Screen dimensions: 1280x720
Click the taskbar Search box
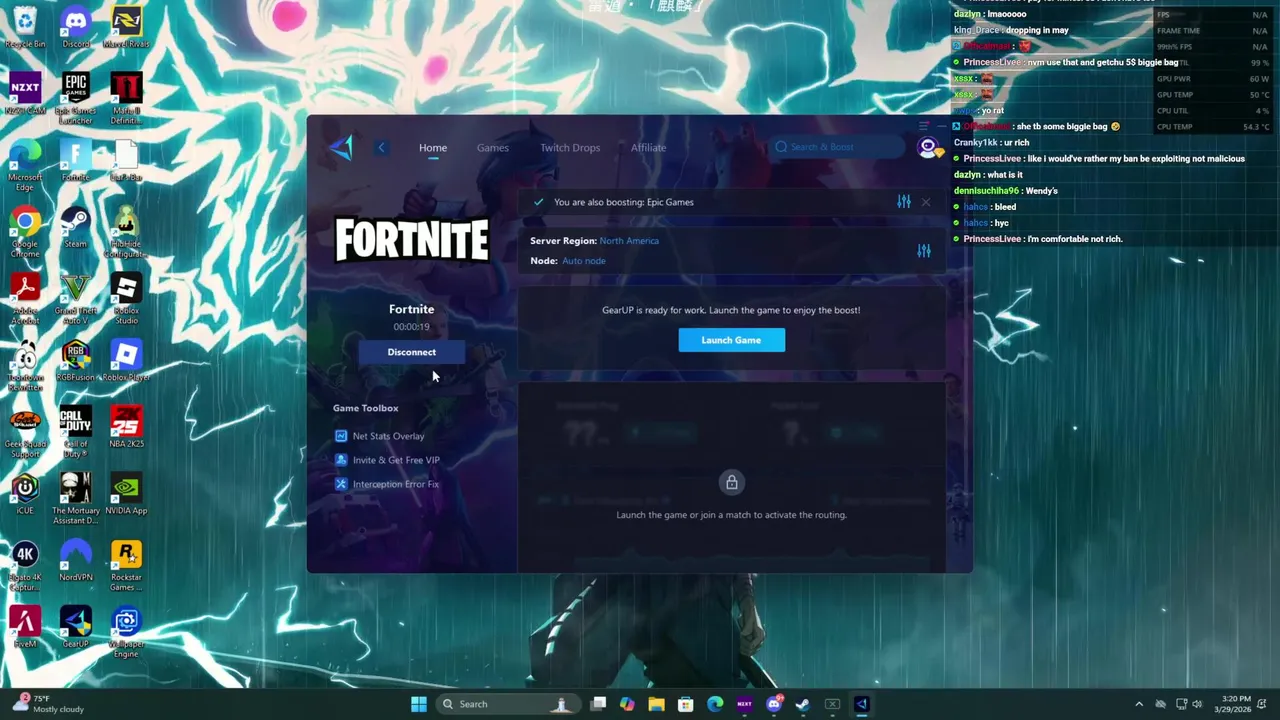tap(507, 704)
